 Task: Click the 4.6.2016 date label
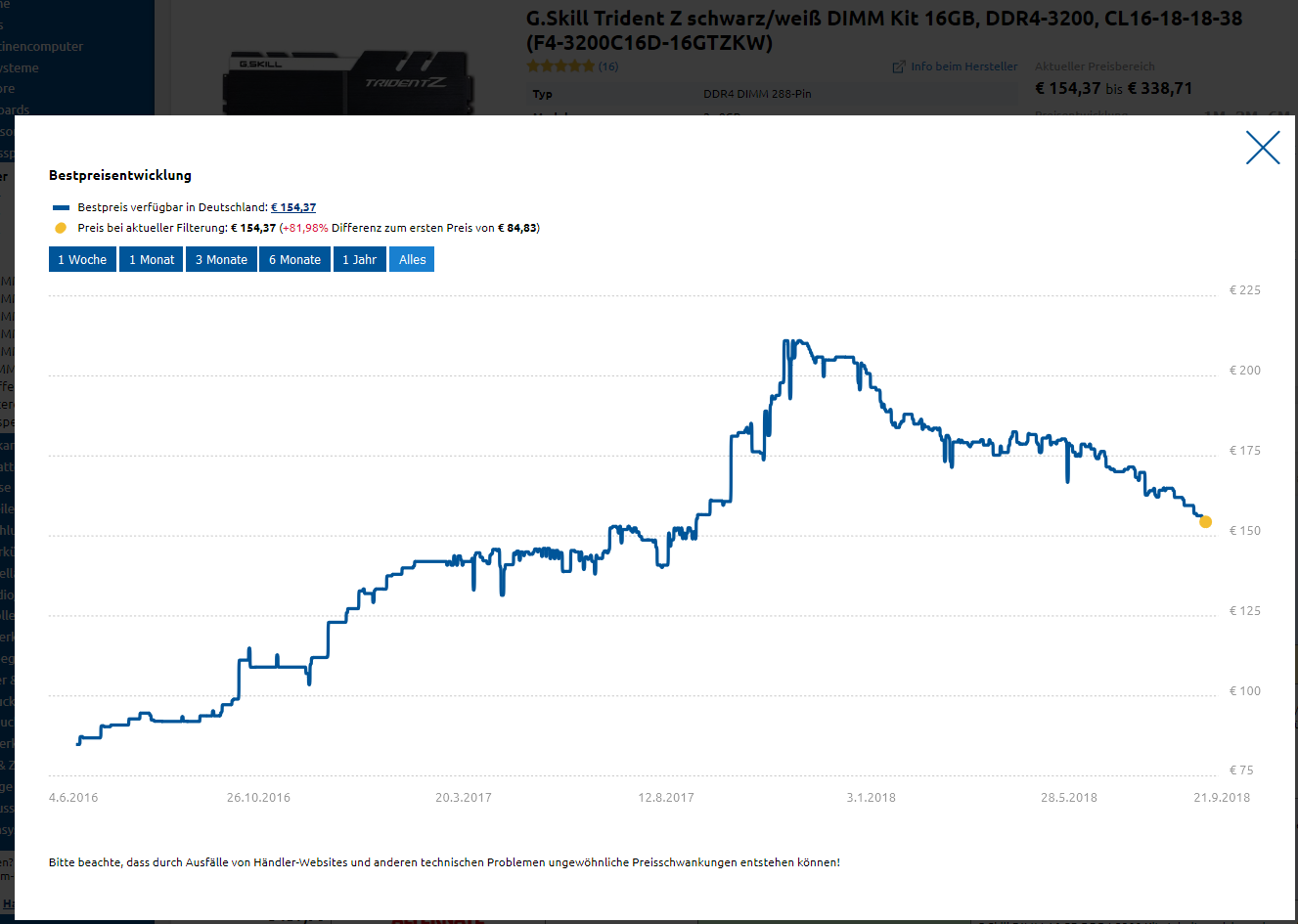tap(73, 798)
